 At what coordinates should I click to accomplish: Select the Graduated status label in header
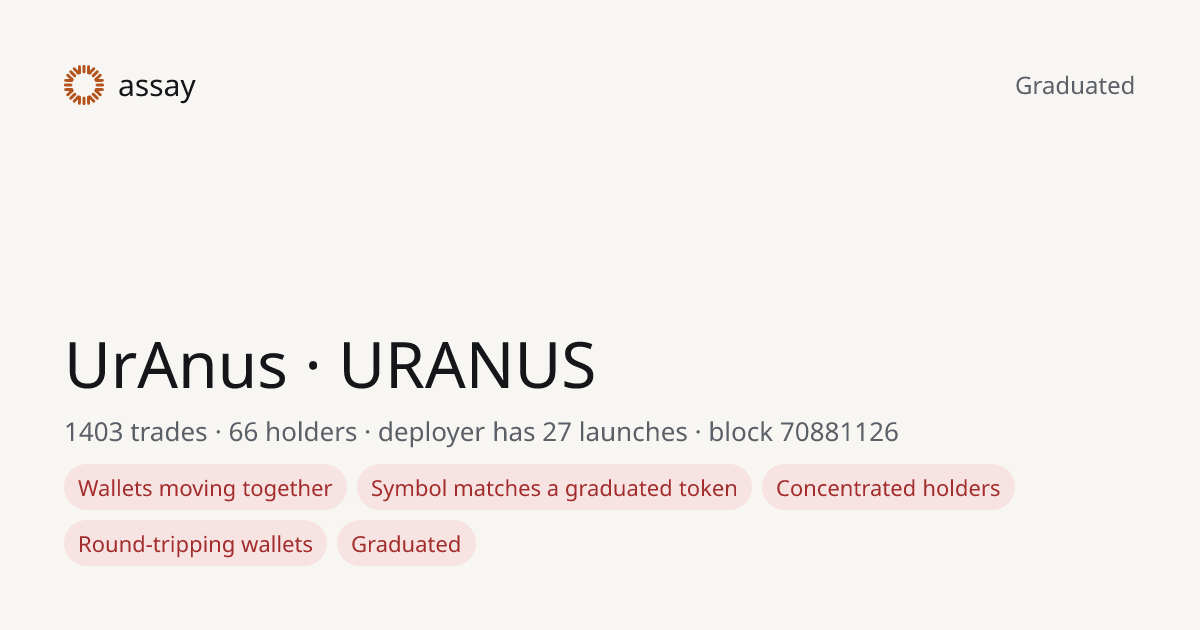tap(1075, 86)
